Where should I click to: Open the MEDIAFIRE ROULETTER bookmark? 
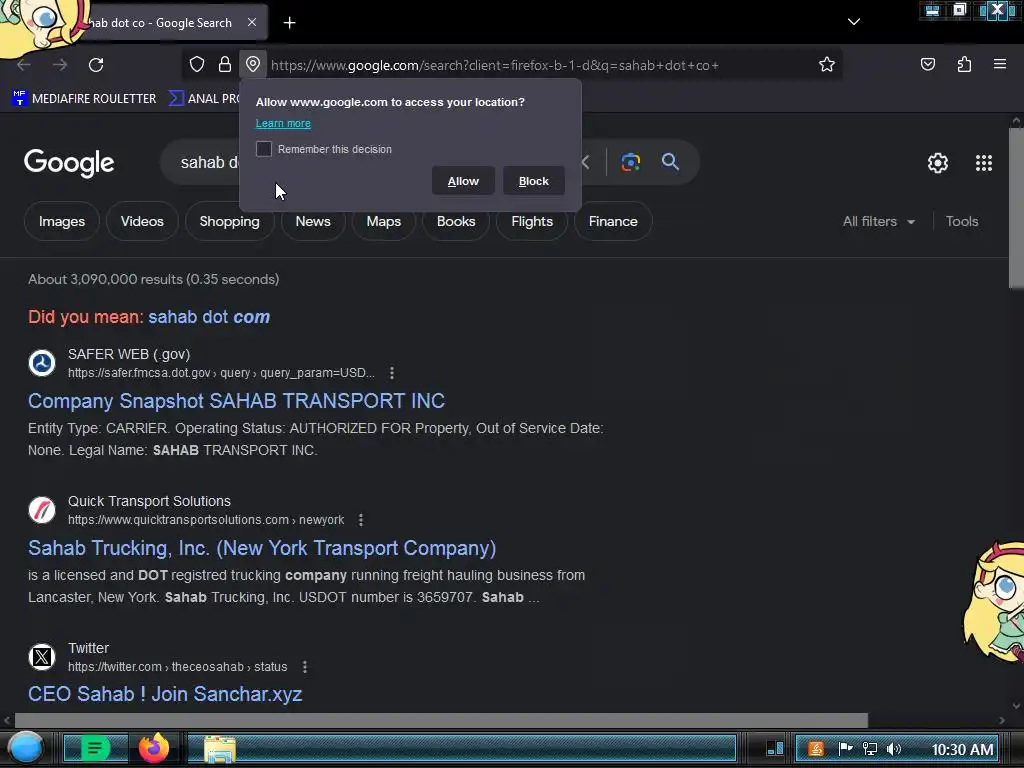pos(84,98)
